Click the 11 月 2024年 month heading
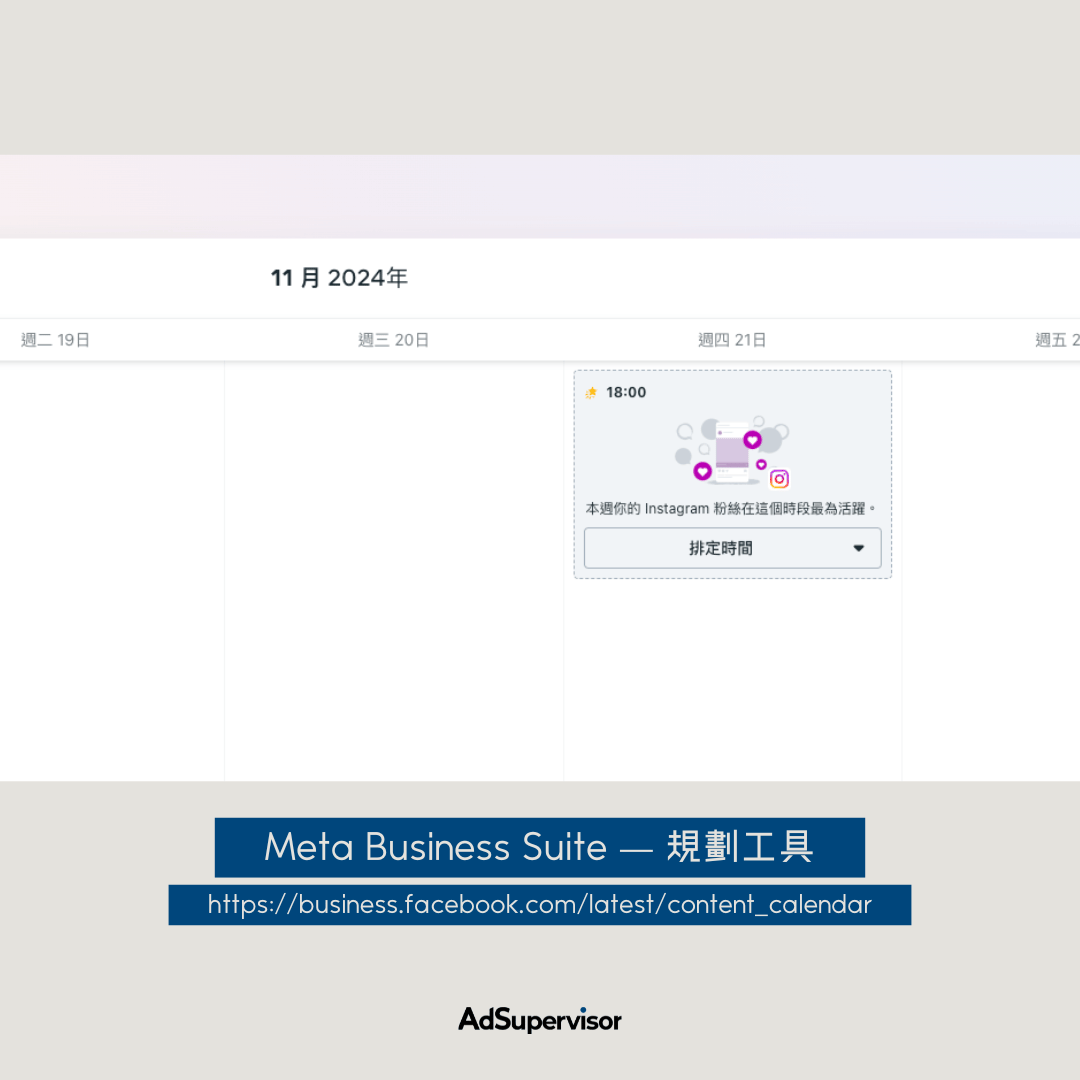The image size is (1080, 1080). tap(339, 278)
